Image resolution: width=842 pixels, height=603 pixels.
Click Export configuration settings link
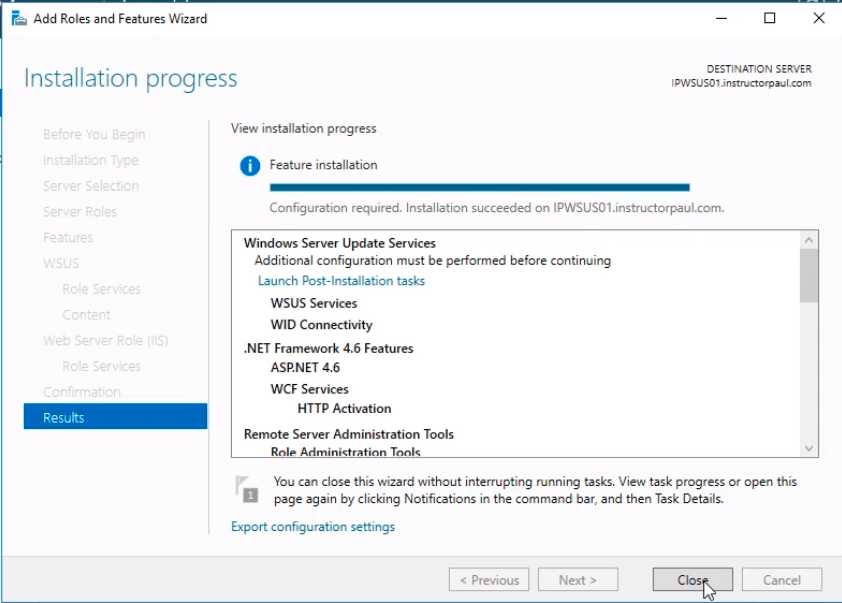point(313,527)
